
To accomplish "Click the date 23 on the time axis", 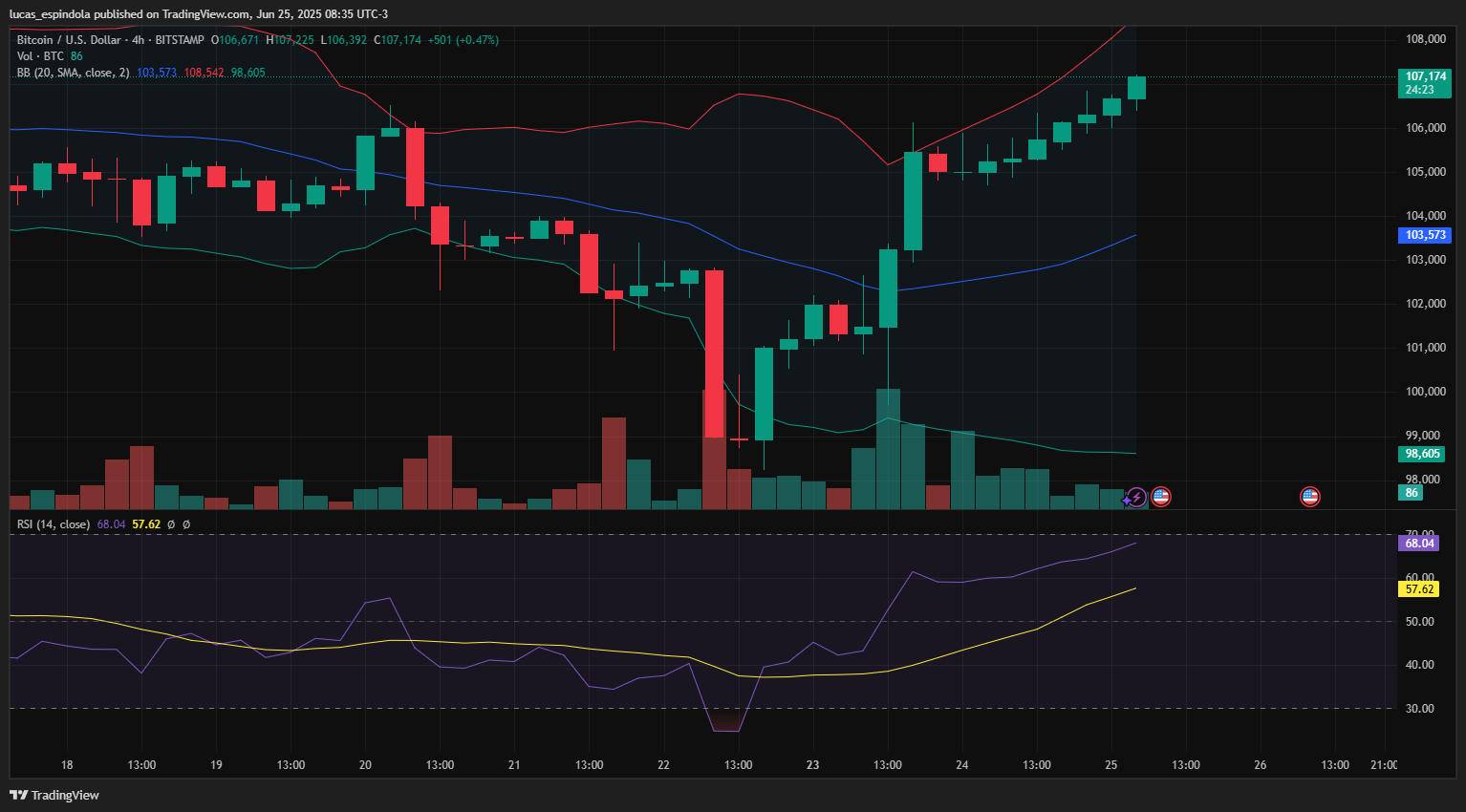I will coord(812,765).
